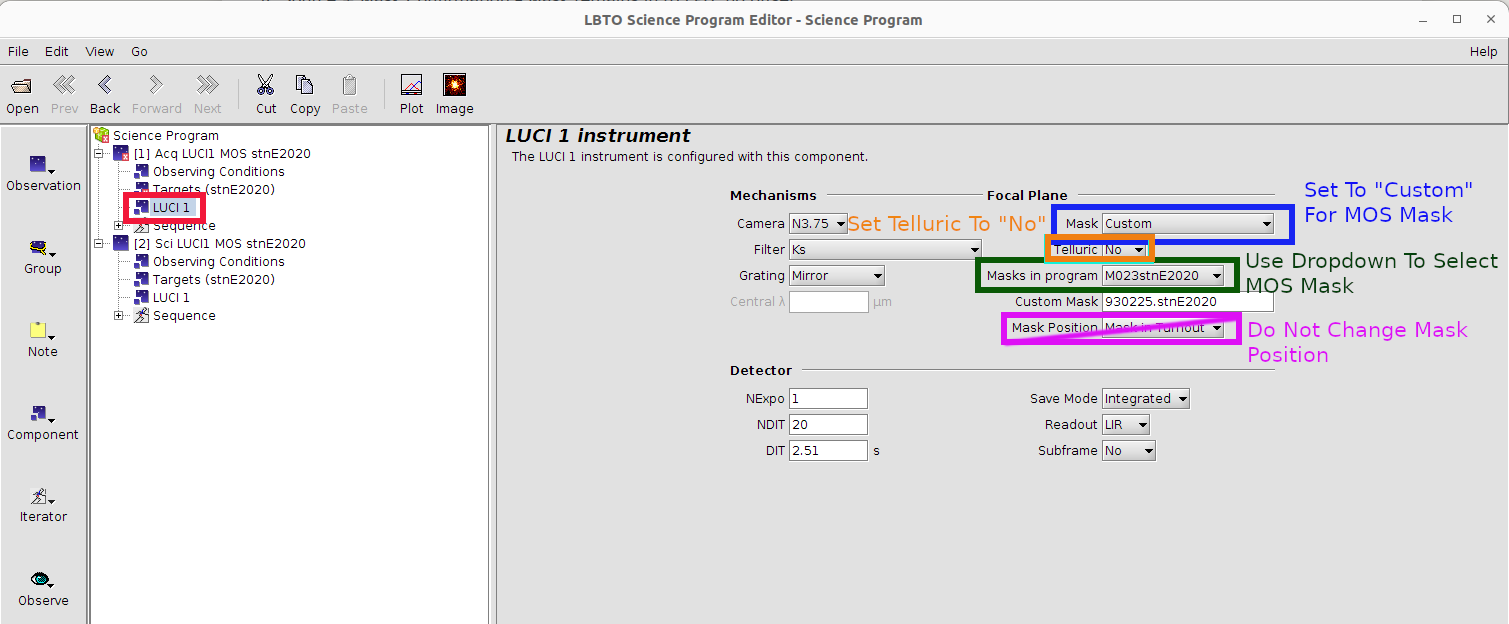This screenshot has width=1509, height=624.
Task: Click the Open folder icon in toolbar
Action: [x=22, y=86]
